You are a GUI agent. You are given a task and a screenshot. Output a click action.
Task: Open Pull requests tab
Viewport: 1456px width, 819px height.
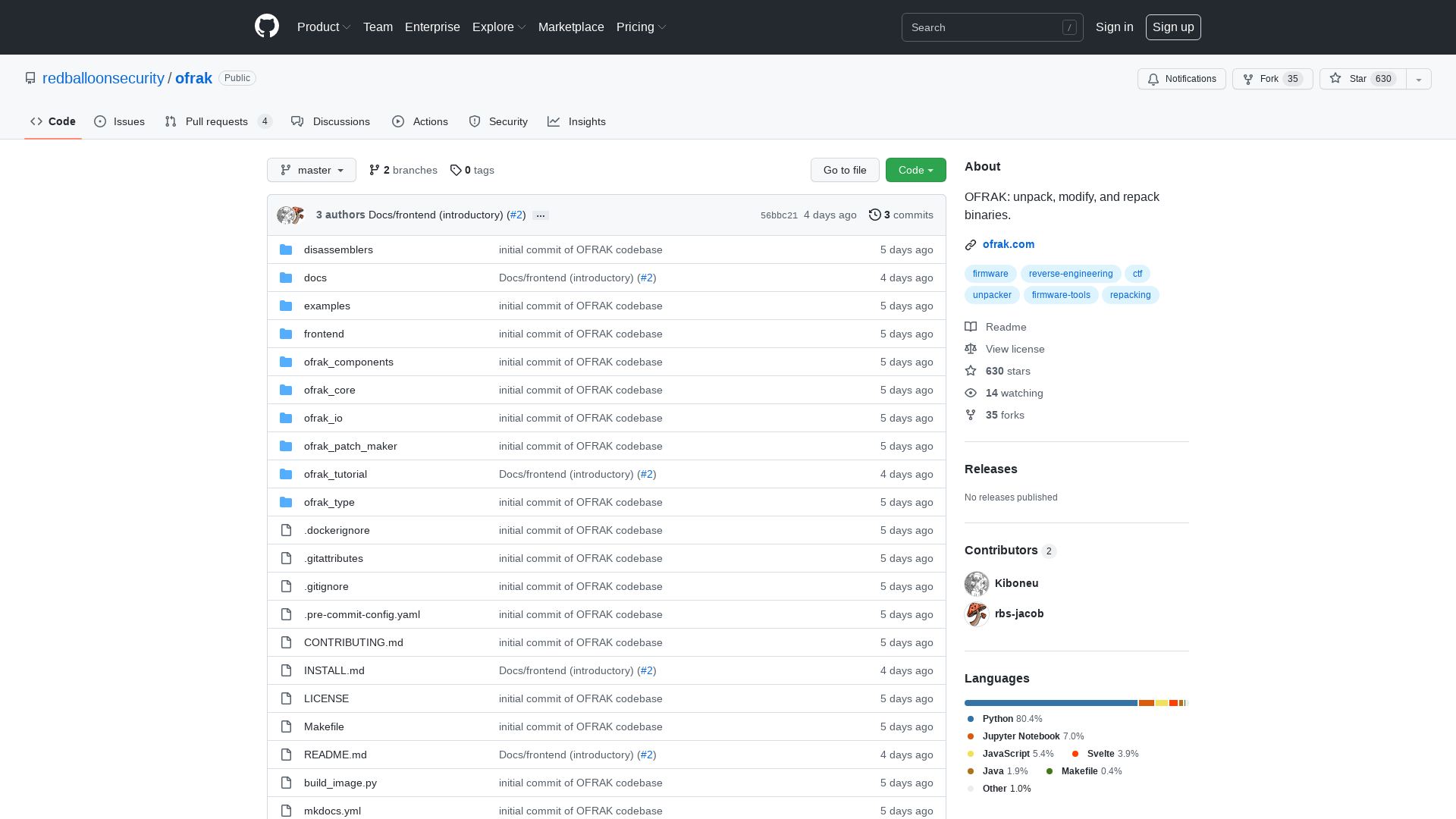pyautogui.click(x=217, y=121)
